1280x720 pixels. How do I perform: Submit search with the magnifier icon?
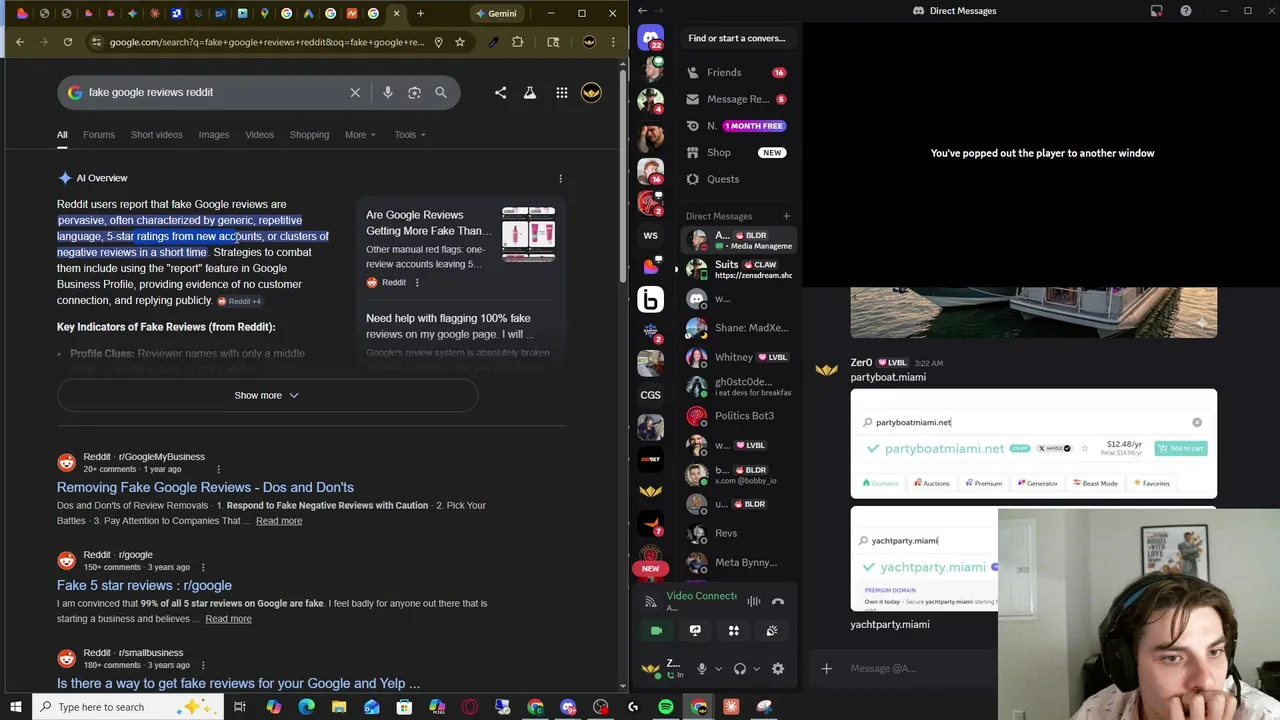click(441, 92)
